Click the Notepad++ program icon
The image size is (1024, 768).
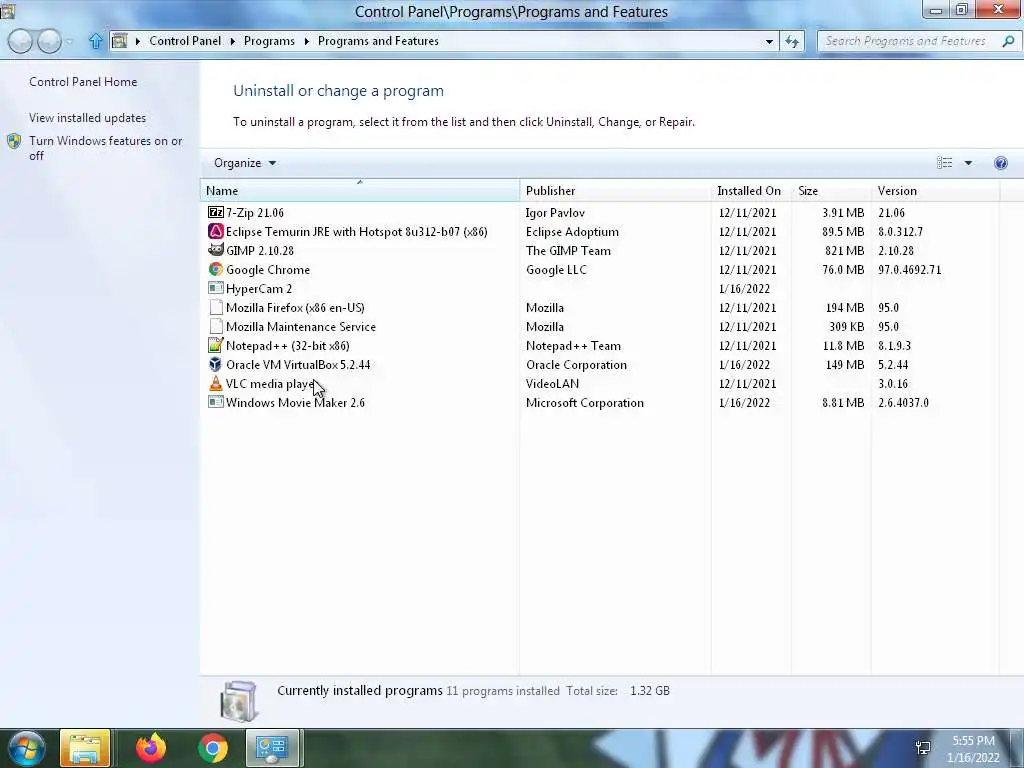(216, 345)
